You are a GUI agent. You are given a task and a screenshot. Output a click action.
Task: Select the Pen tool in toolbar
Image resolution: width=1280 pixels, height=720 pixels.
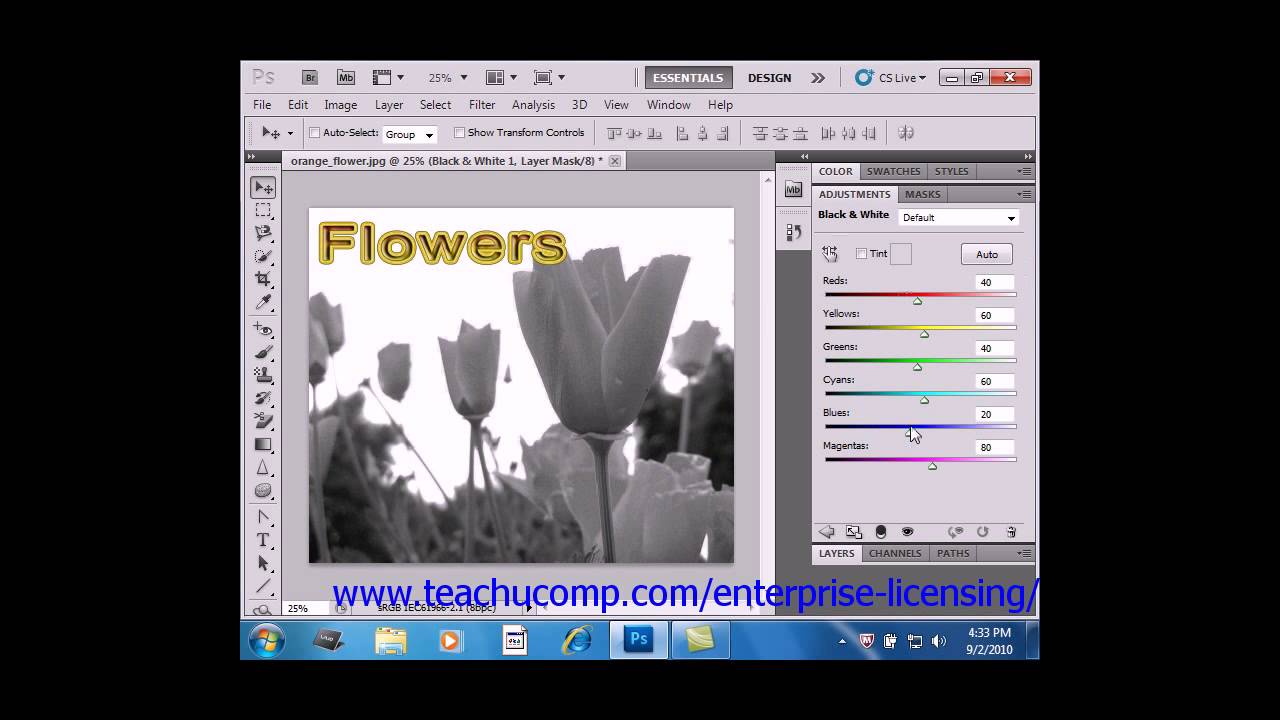tap(263, 517)
